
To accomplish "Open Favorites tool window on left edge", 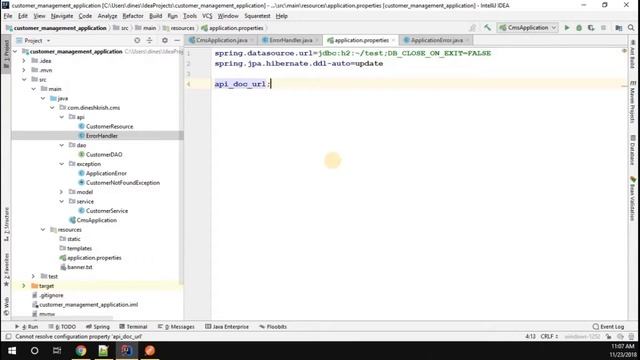I will (x=6, y=269).
